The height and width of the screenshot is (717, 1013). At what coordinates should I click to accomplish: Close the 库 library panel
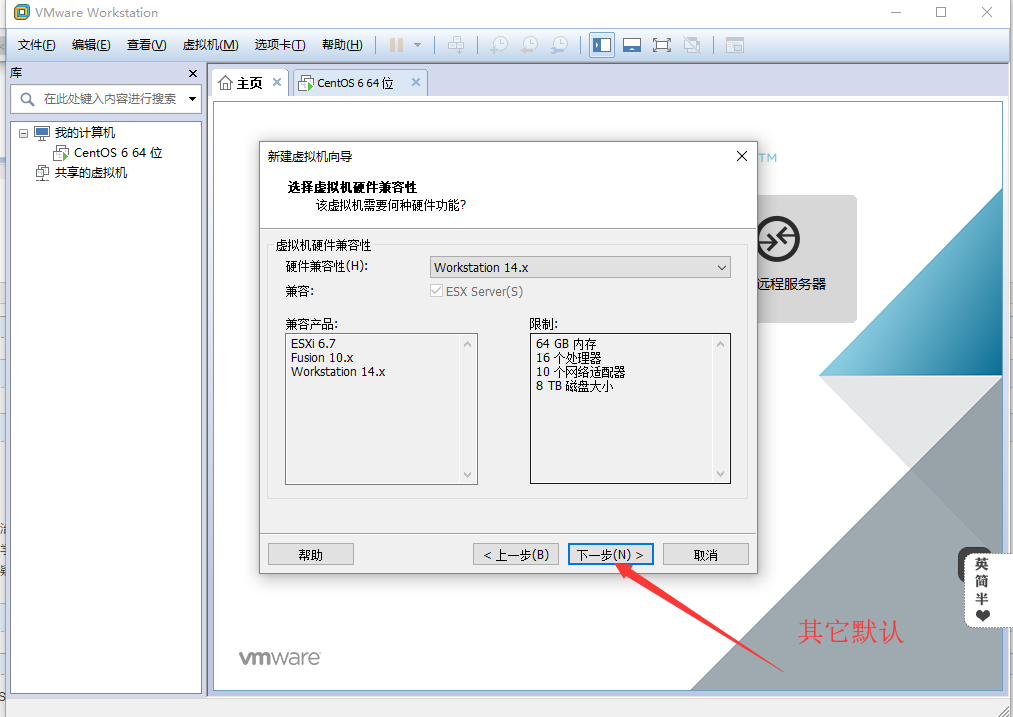193,74
